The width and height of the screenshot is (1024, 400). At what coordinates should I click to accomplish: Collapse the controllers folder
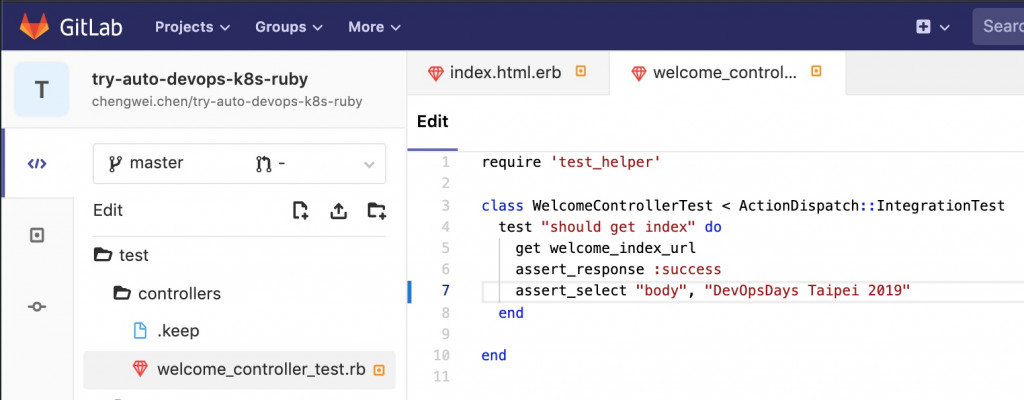[x=168, y=294]
